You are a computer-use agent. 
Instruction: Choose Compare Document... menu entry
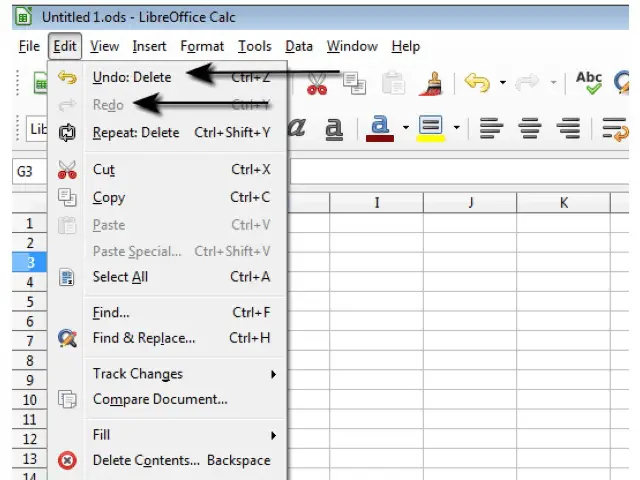(168, 399)
